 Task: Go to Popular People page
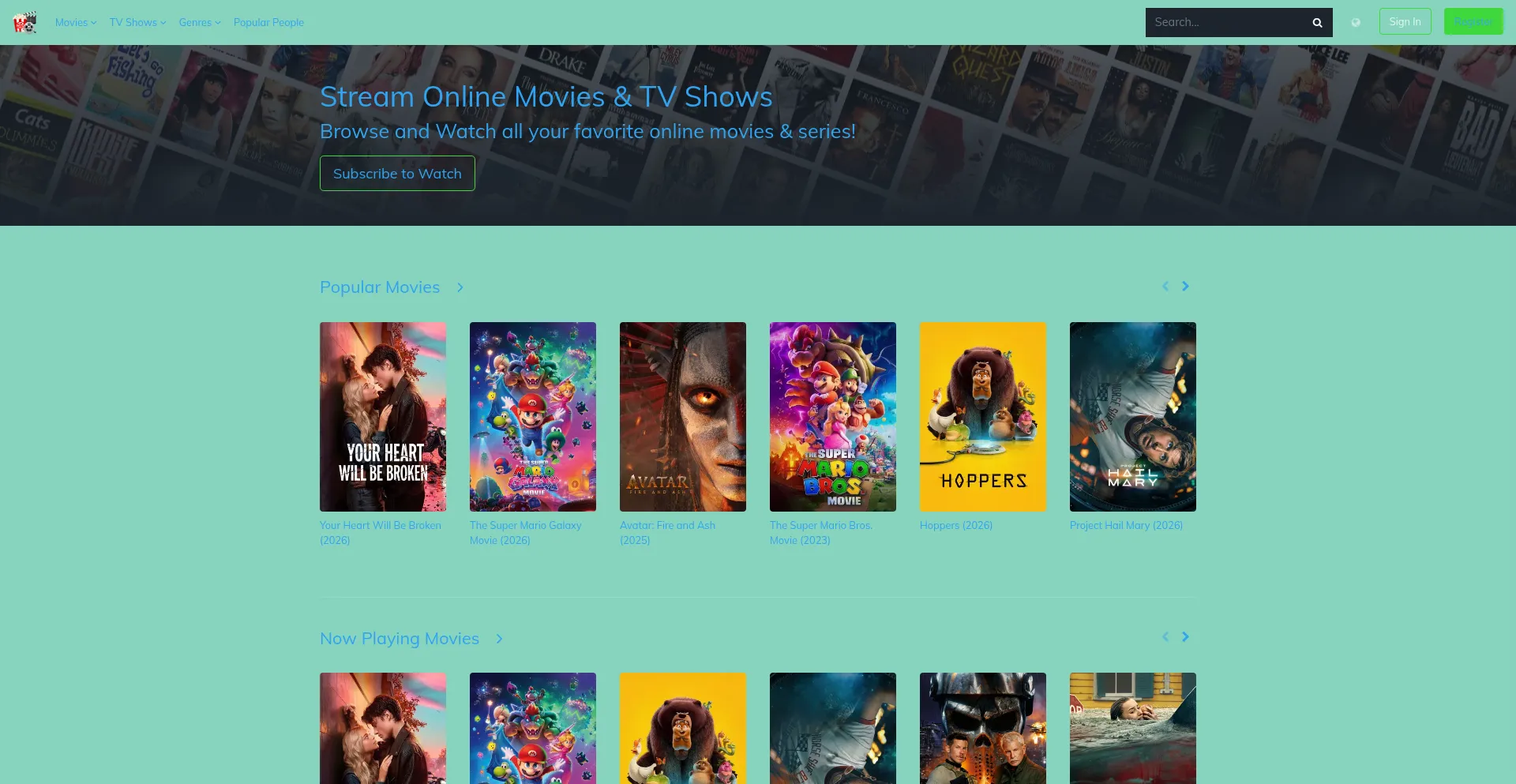coord(268,22)
